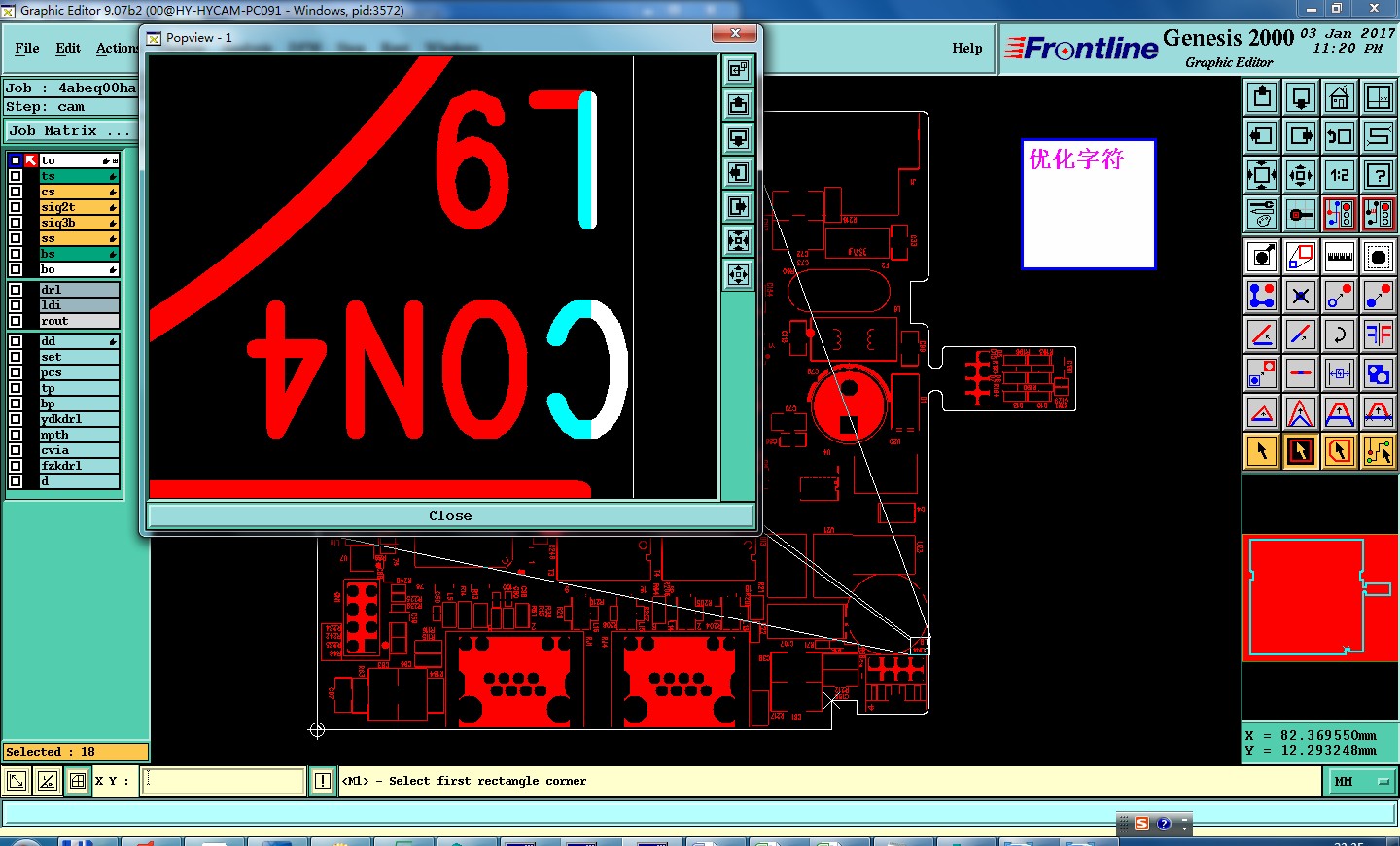Select the add feature pad icon

coord(1379,257)
